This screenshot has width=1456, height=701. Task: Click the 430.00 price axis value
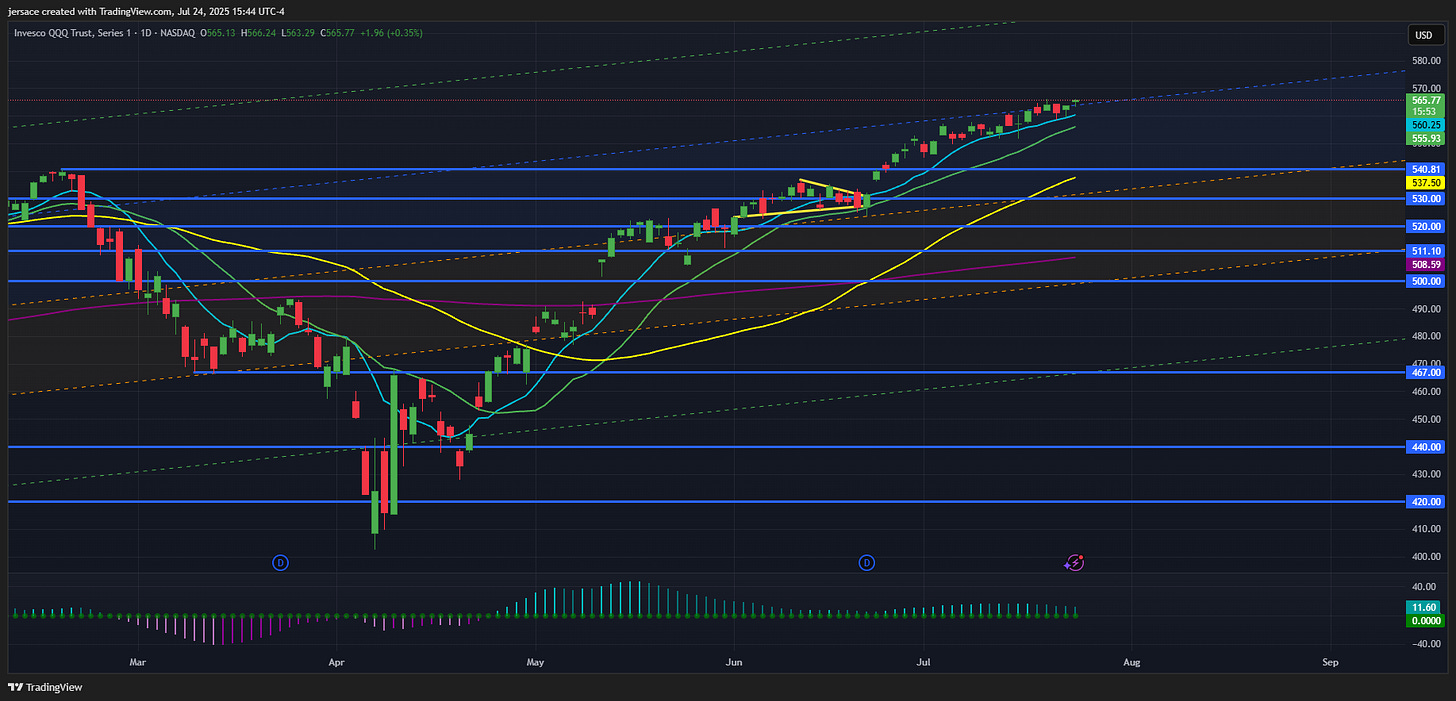pyautogui.click(x=1426, y=474)
